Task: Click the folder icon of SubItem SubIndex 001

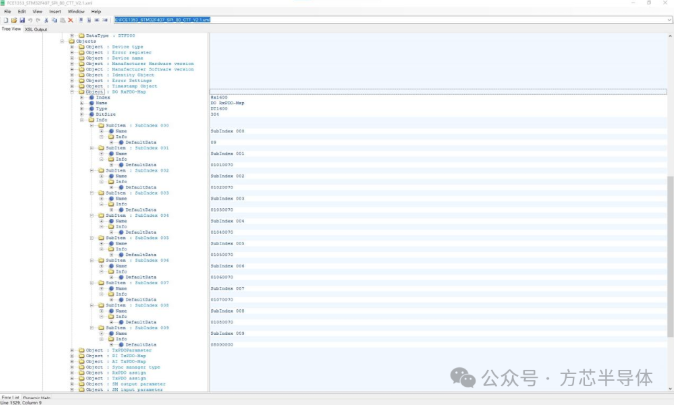Action: pyautogui.click(x=101, y=148)
